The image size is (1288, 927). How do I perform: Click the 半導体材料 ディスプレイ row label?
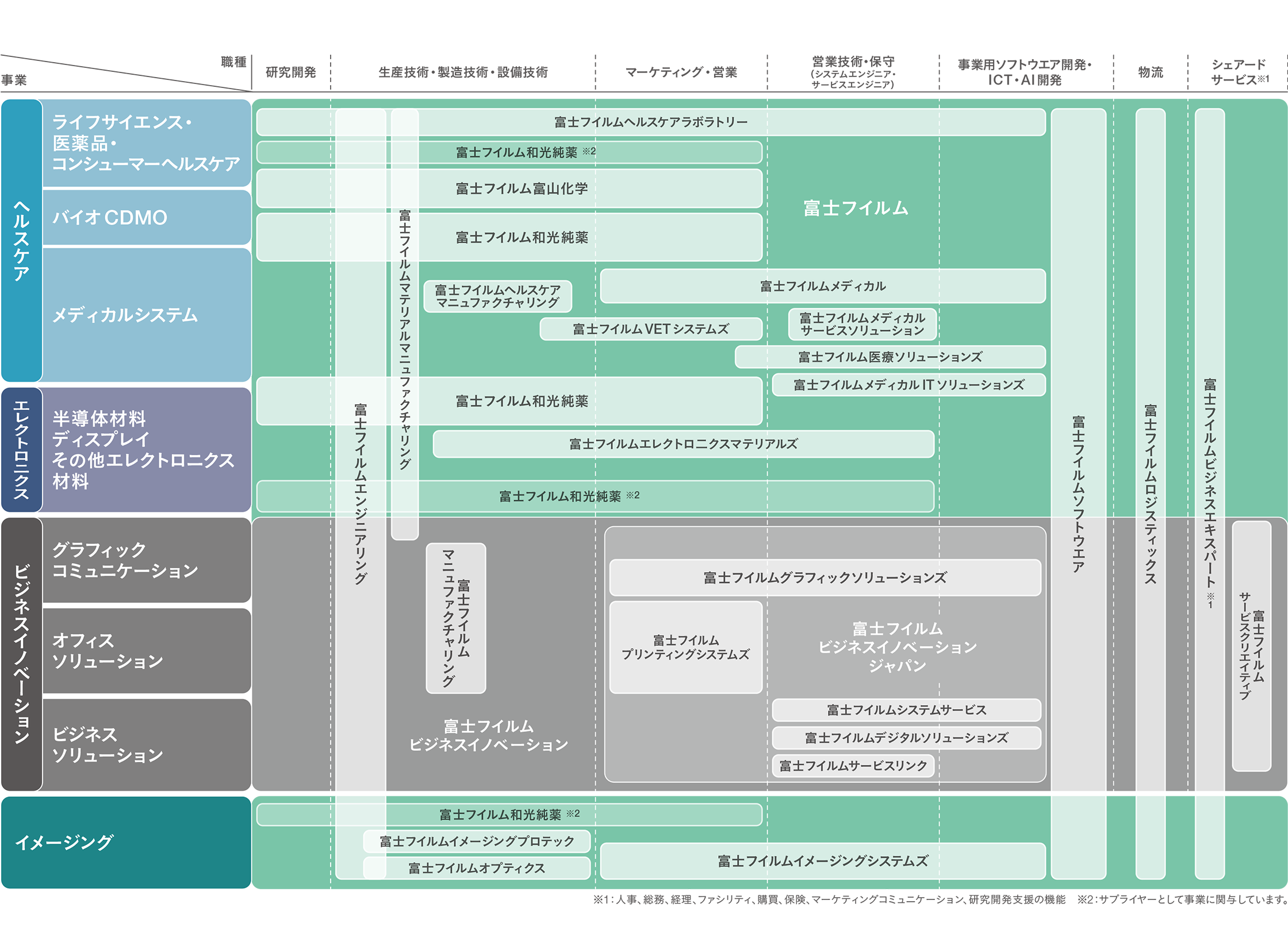147,450
